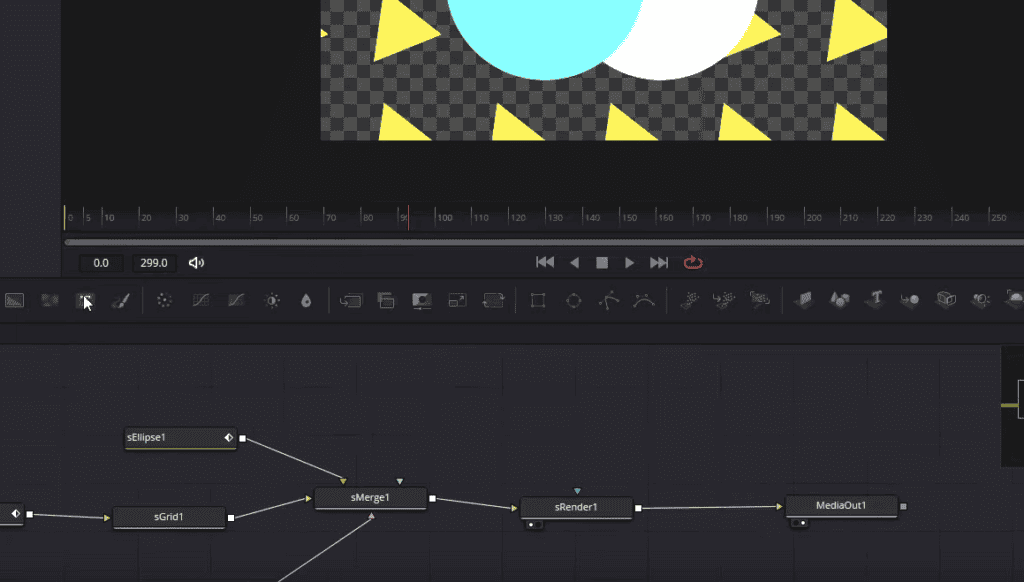Select the MediaOut1 node
This screenshot has width=1024, height=582.
(841, 506)
